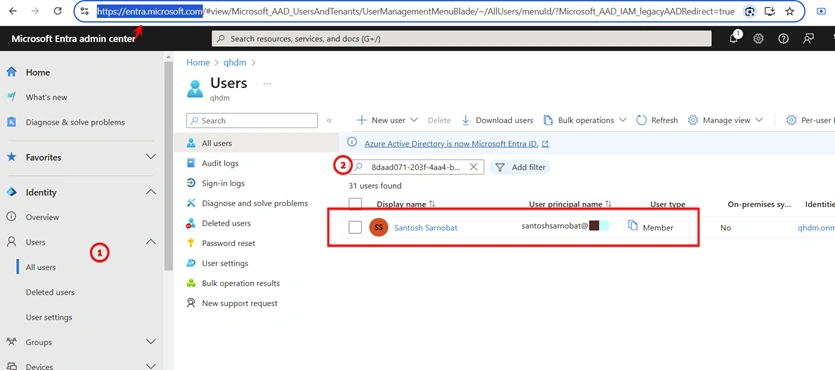Click the Add filter button
This screenshot has width=835, height=370.
[x=520, y=167]
